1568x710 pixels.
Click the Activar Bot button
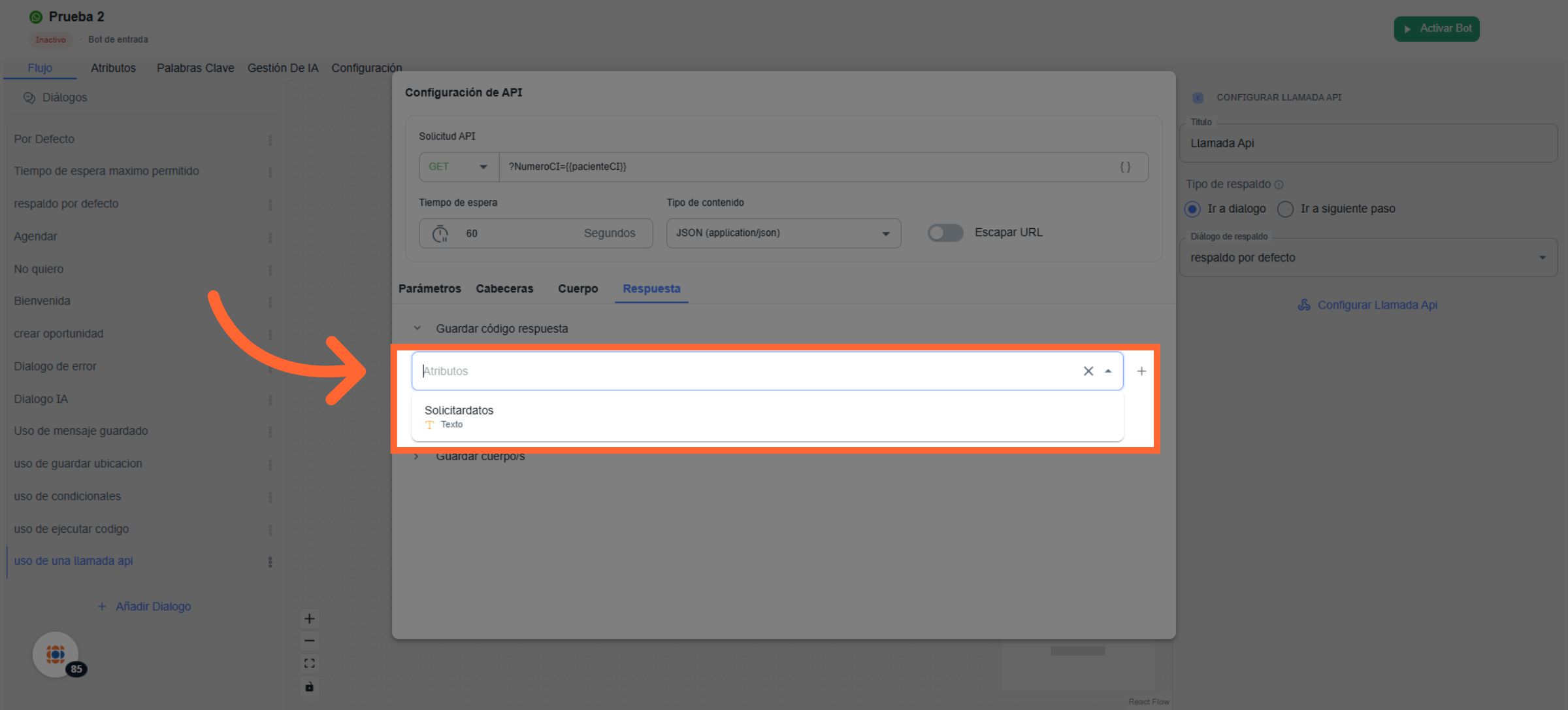click(x=1436, y=29)
